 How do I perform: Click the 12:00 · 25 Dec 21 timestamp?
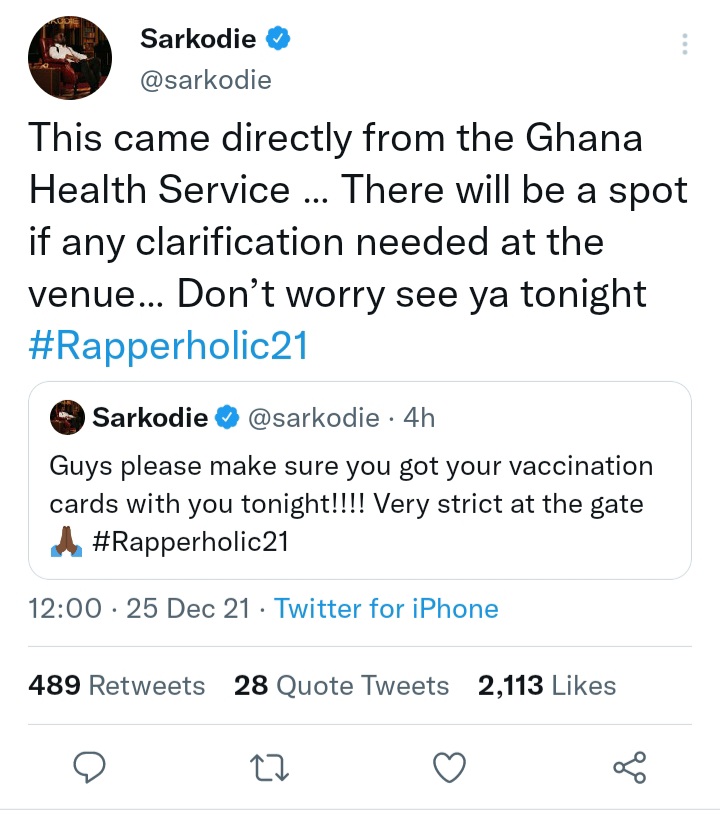coord(139,609)
